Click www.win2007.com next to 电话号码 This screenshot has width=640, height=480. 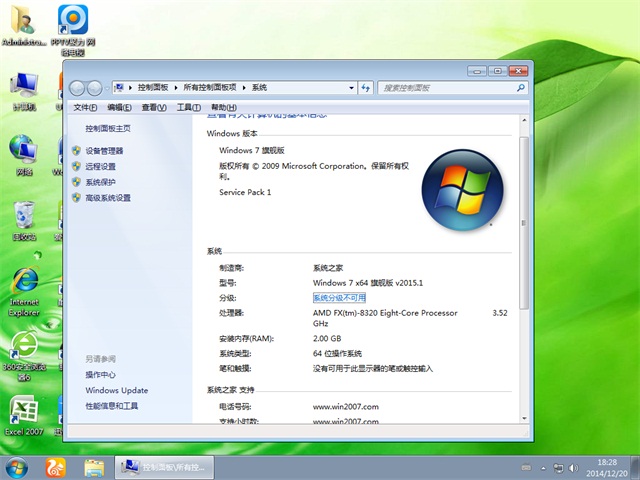346,407
